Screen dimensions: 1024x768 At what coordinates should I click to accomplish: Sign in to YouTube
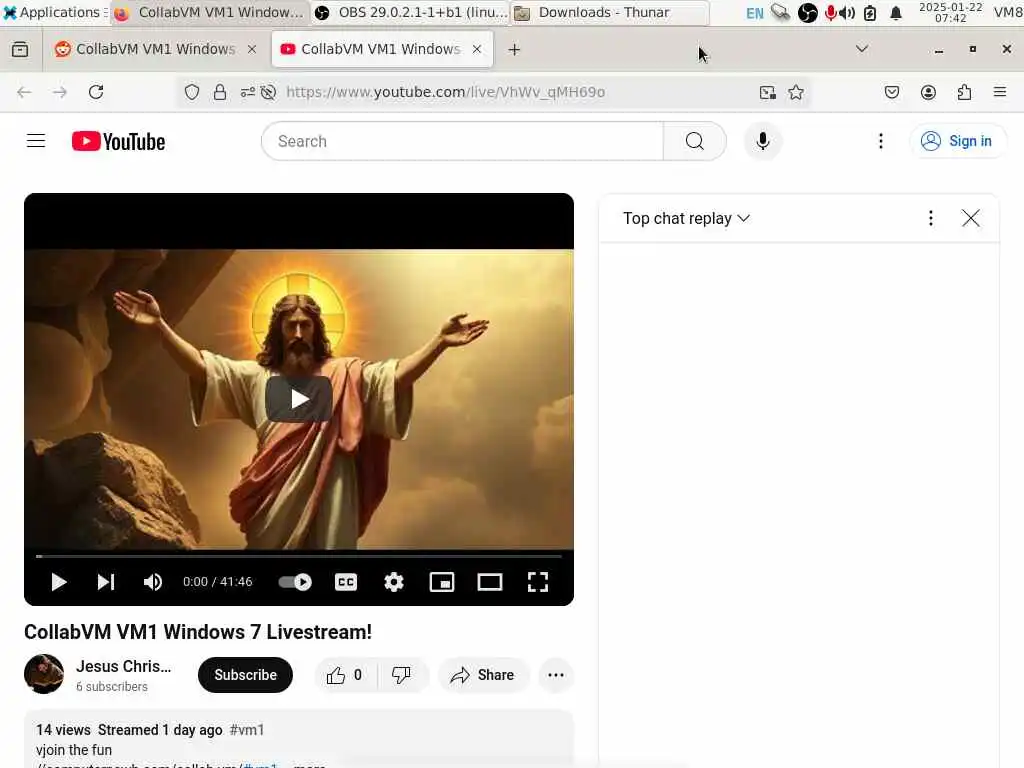(x=957, y=141)
